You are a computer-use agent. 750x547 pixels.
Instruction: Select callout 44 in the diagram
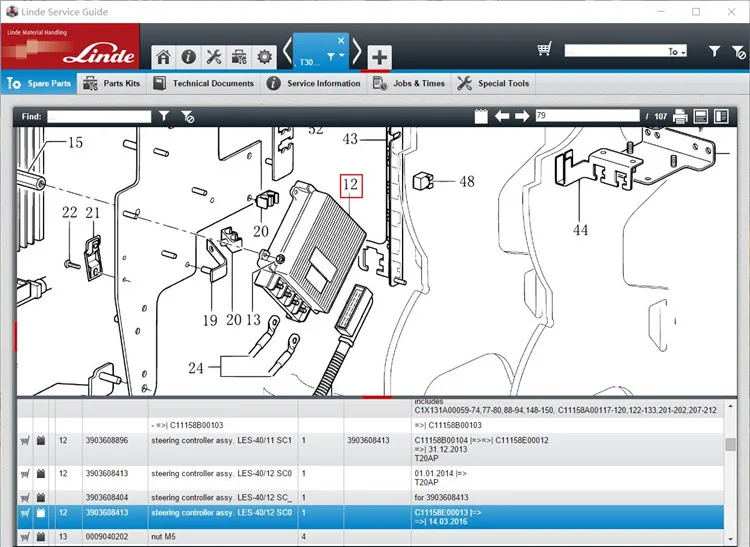[x=581, y=230]
